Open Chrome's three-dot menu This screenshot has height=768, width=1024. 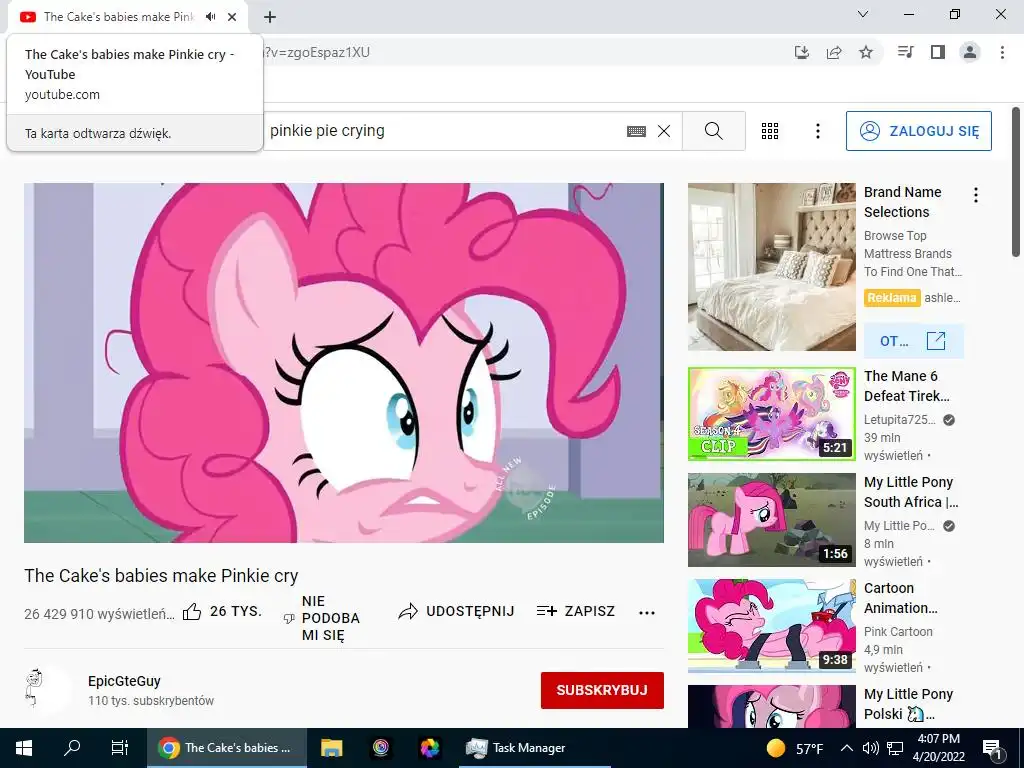pyautogui.click(x=1002, y=52)
